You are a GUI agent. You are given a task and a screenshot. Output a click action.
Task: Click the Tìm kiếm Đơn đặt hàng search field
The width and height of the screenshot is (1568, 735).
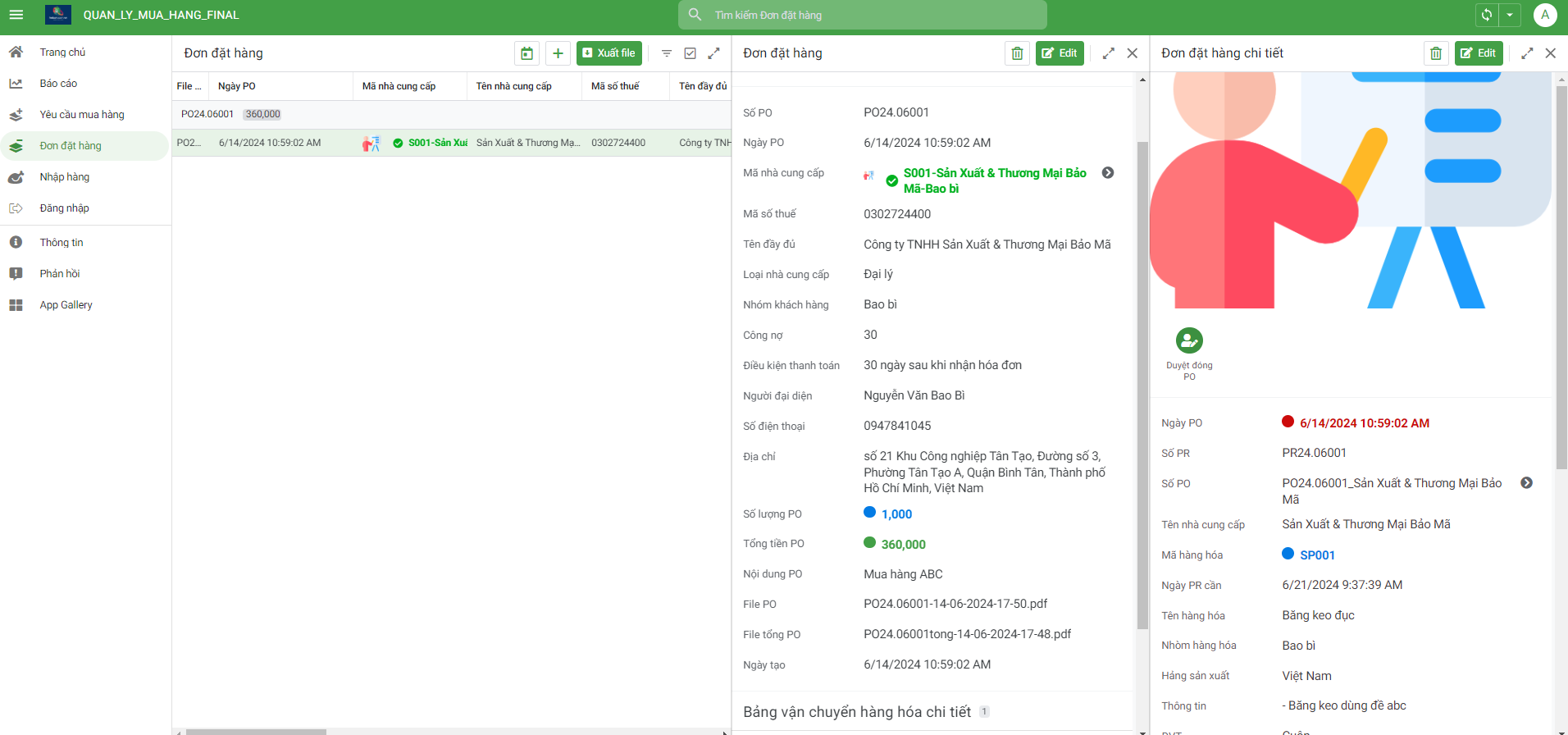click(x=862, y=15)
